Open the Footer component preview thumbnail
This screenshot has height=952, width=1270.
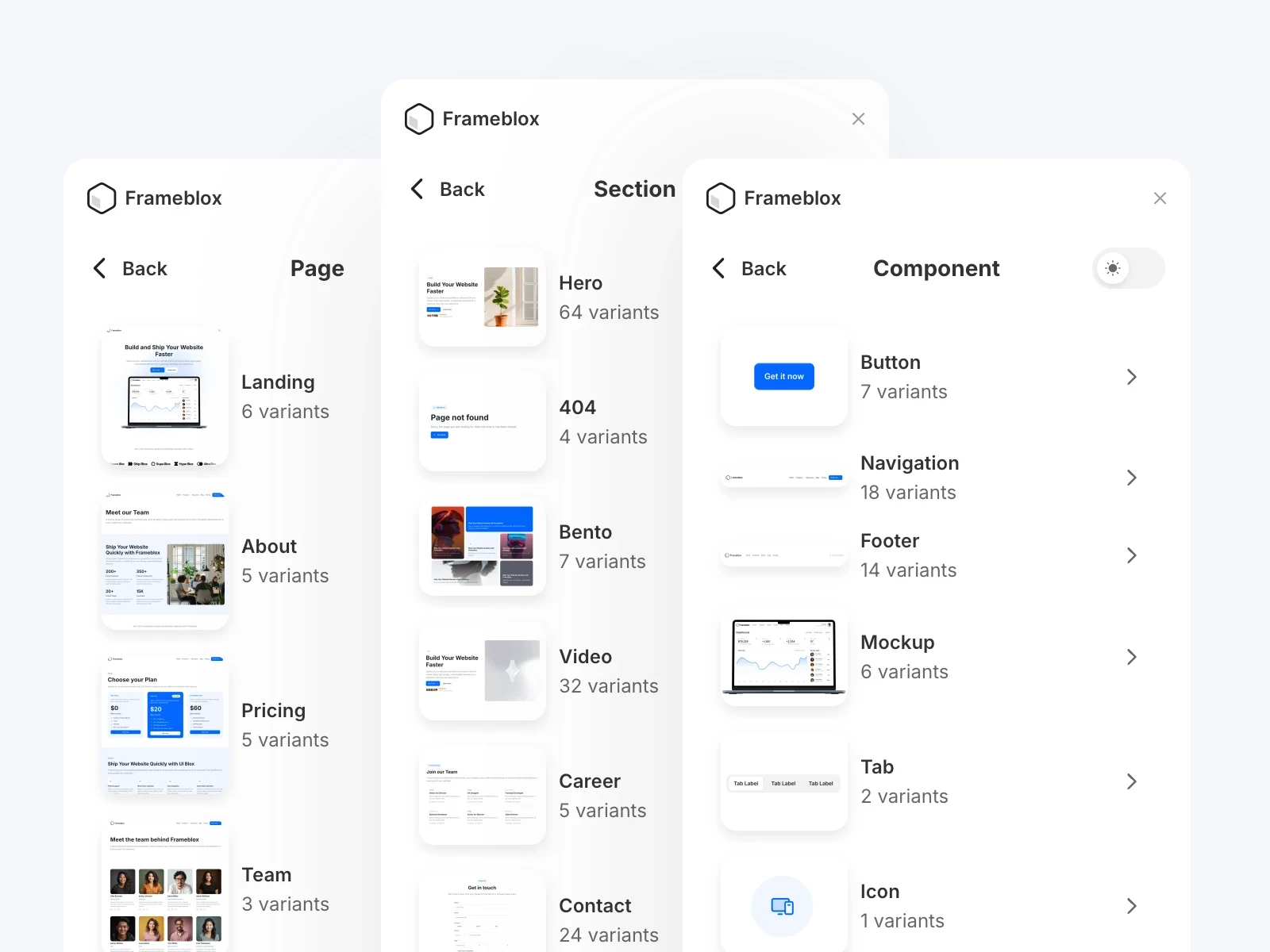point(784,555)
